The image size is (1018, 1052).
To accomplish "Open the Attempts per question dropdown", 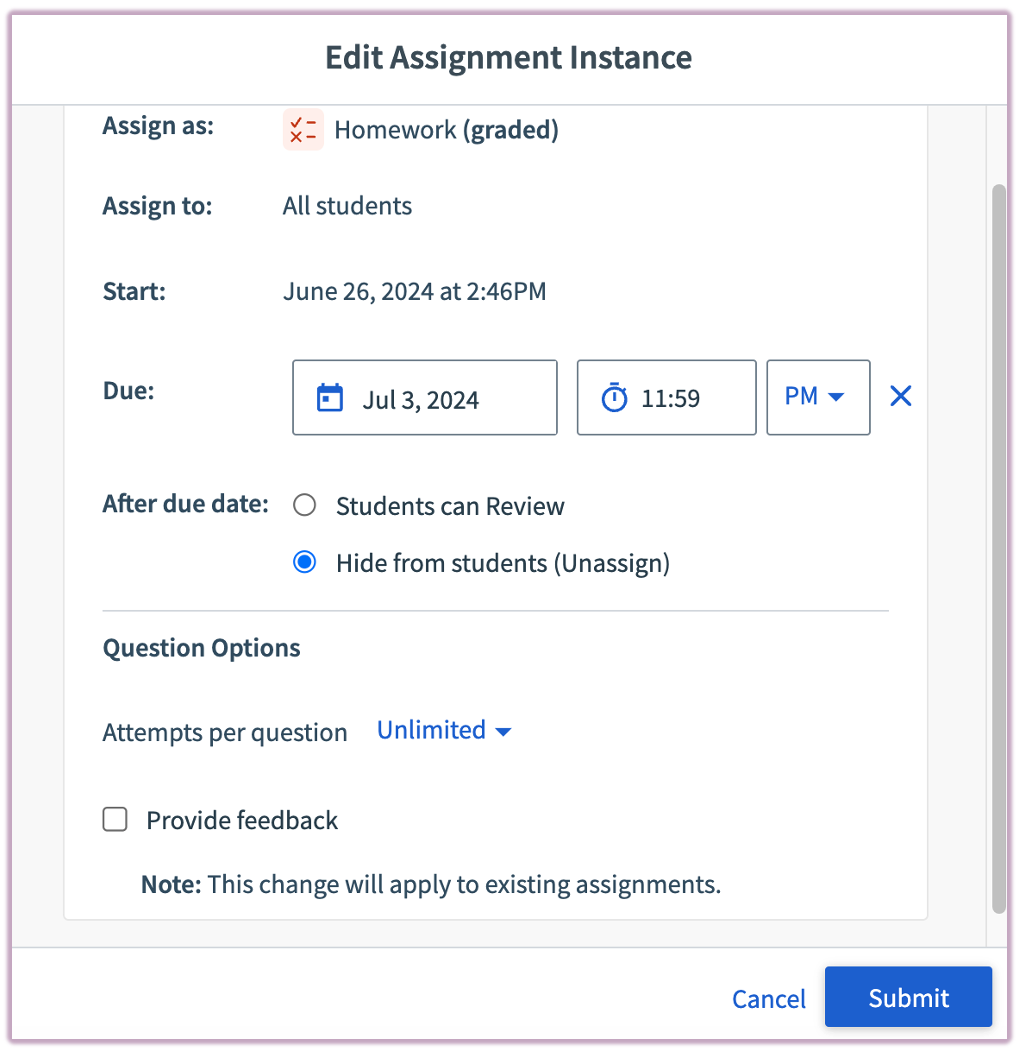I will click(x=444, y=731).
